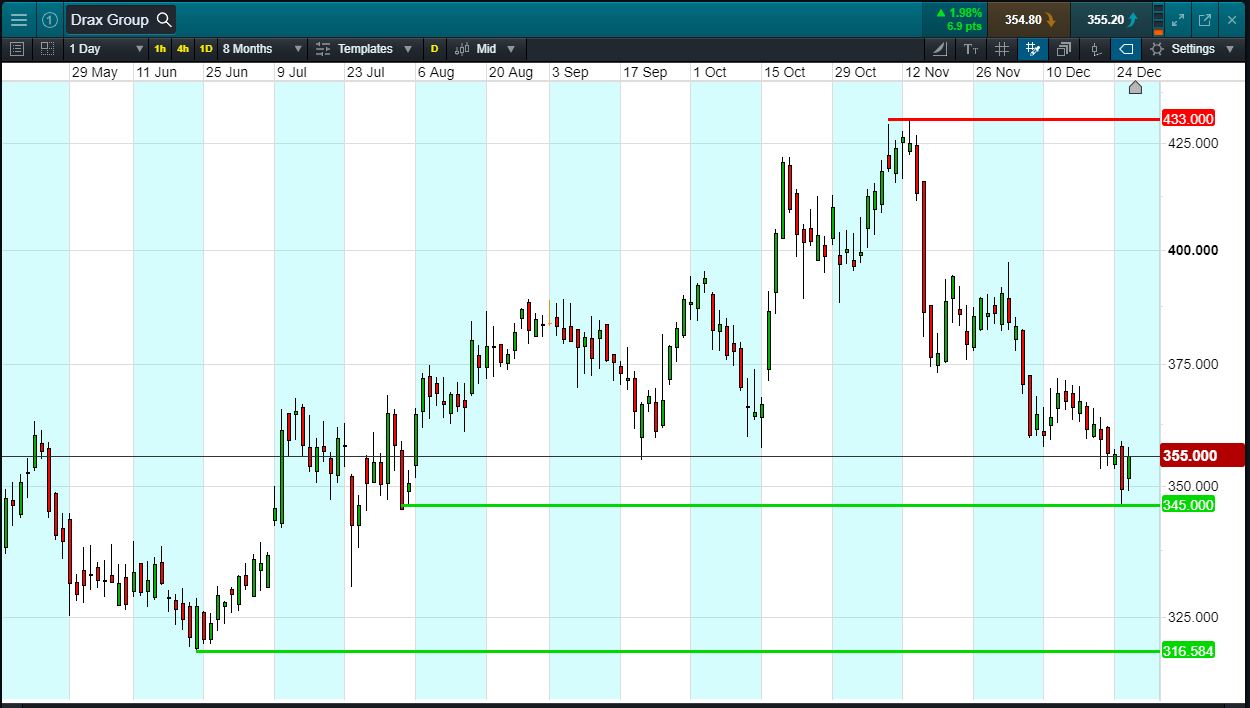Open the list view icon in chart toolbar
Screen dimensions: 1250x708
pos(17,48)
